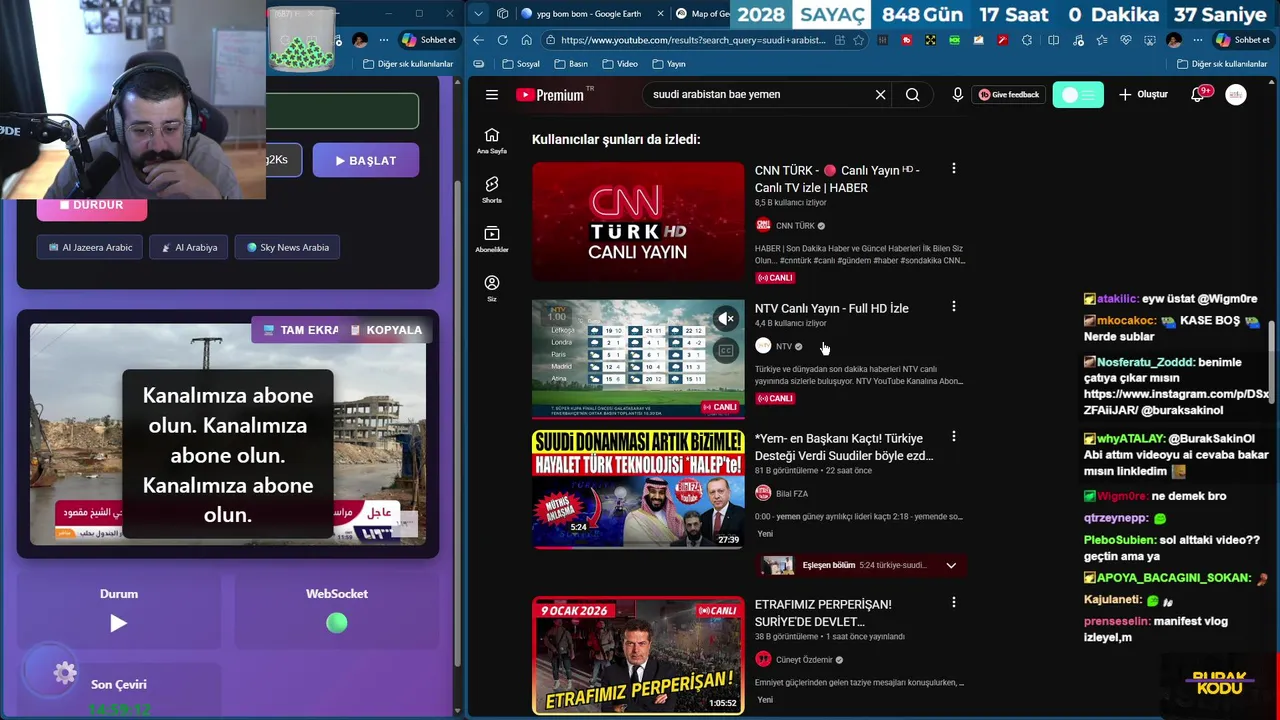Play the CNN TÜRK Canlı Yayın thumbnail
The width and height of the screenshot is (1280, 720).
pyautogui.click(x=638, y=222)
